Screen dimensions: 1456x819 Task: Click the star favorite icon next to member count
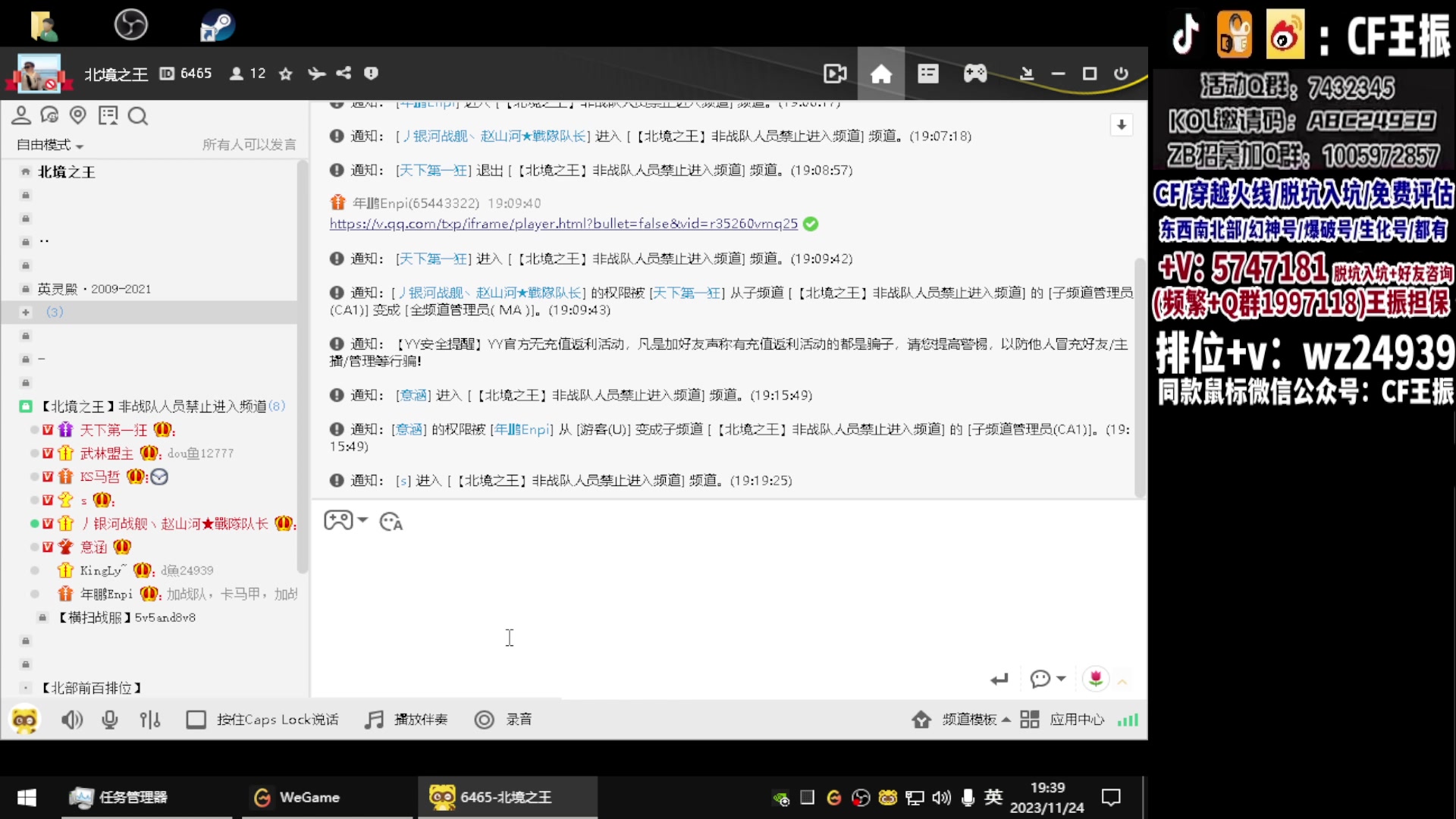click(286, 74)
